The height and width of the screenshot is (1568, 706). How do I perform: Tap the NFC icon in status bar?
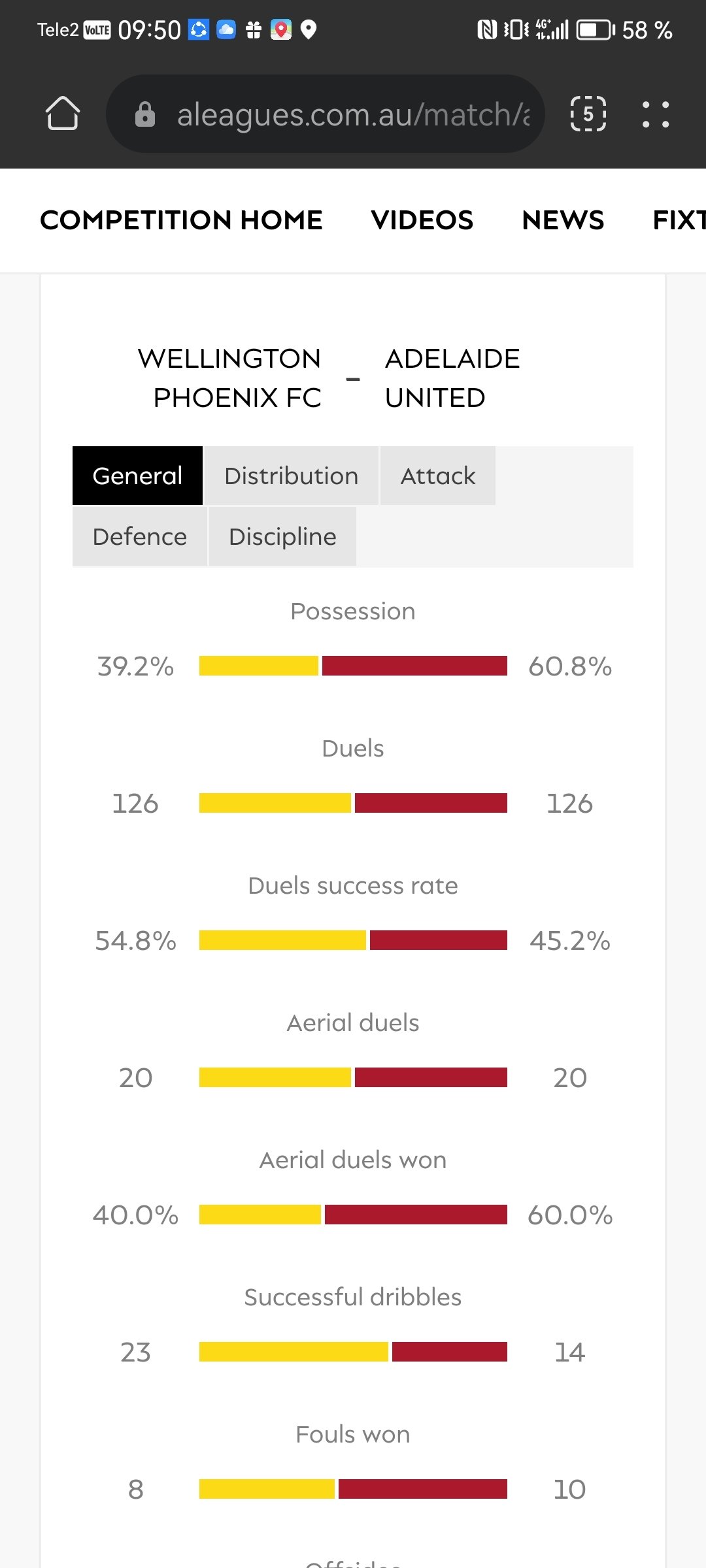487,30
